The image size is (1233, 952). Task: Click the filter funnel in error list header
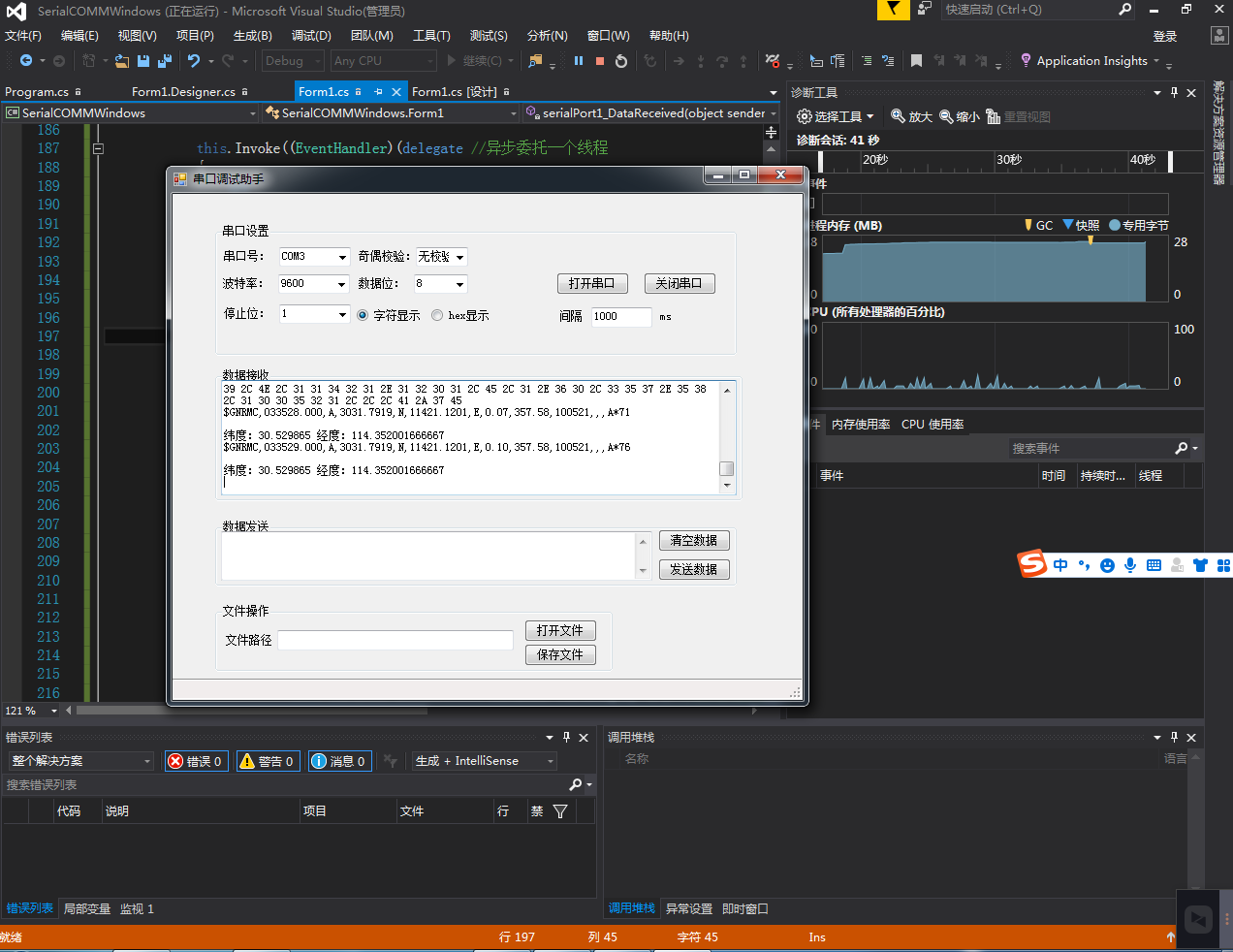click(560, 811)
